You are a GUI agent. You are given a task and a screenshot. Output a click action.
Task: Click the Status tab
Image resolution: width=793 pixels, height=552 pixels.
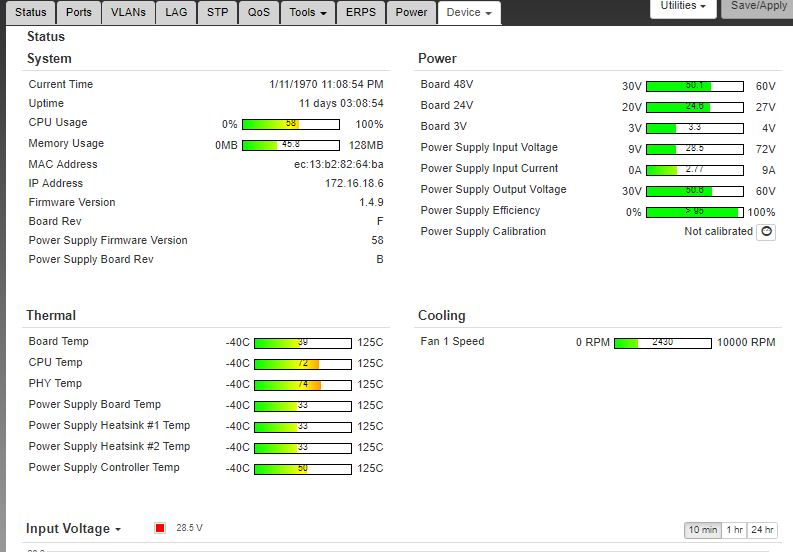(31, 13)
